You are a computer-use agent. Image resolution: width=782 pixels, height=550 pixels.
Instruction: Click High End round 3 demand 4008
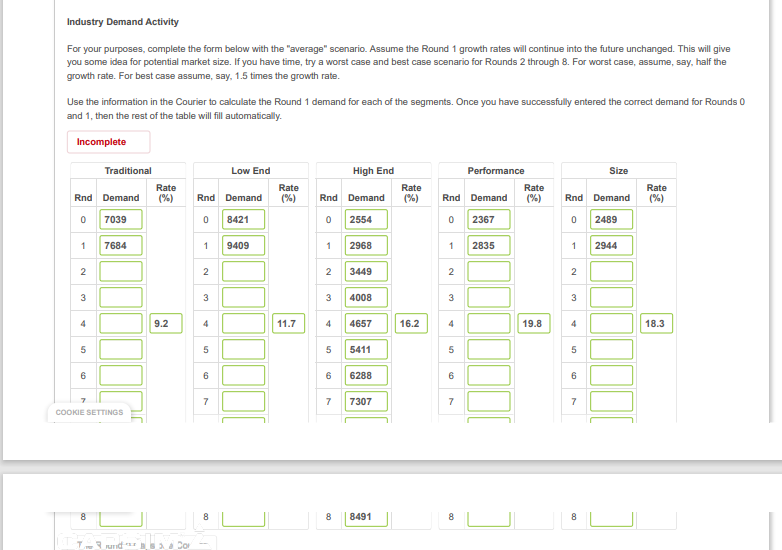coord(366,297)
